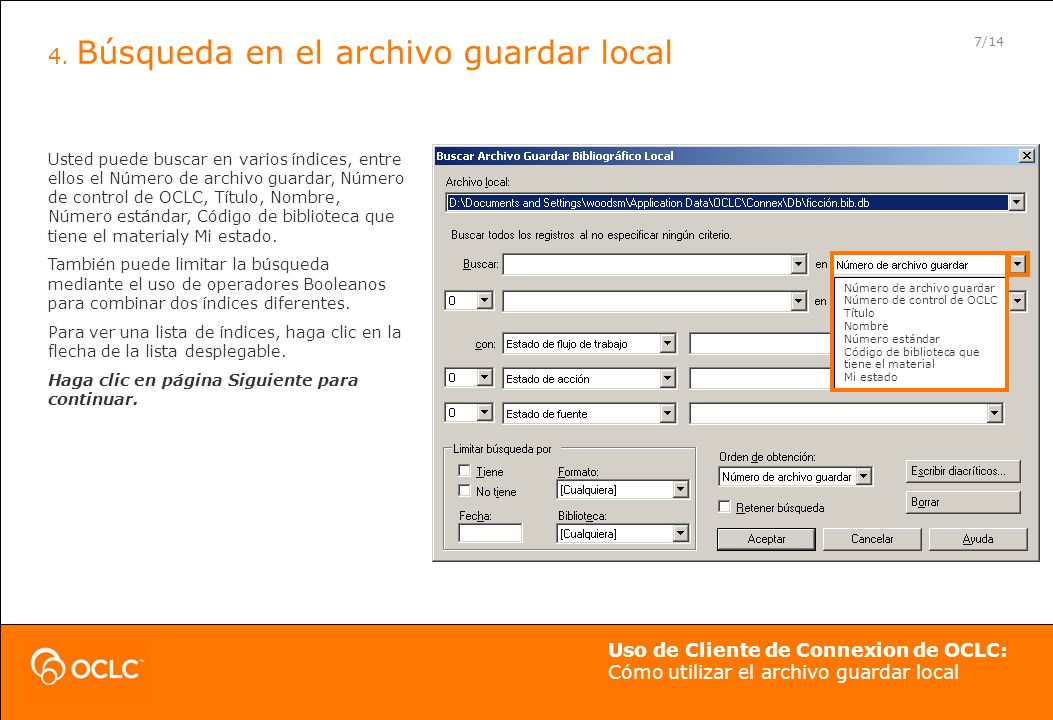Click the Borrar button

pos(962,502)
